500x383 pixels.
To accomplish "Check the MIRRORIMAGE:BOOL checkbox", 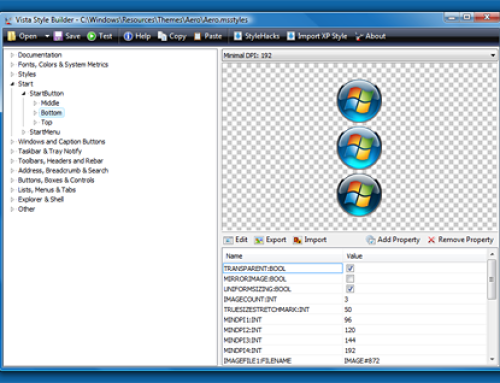I will tap(350, 279).
